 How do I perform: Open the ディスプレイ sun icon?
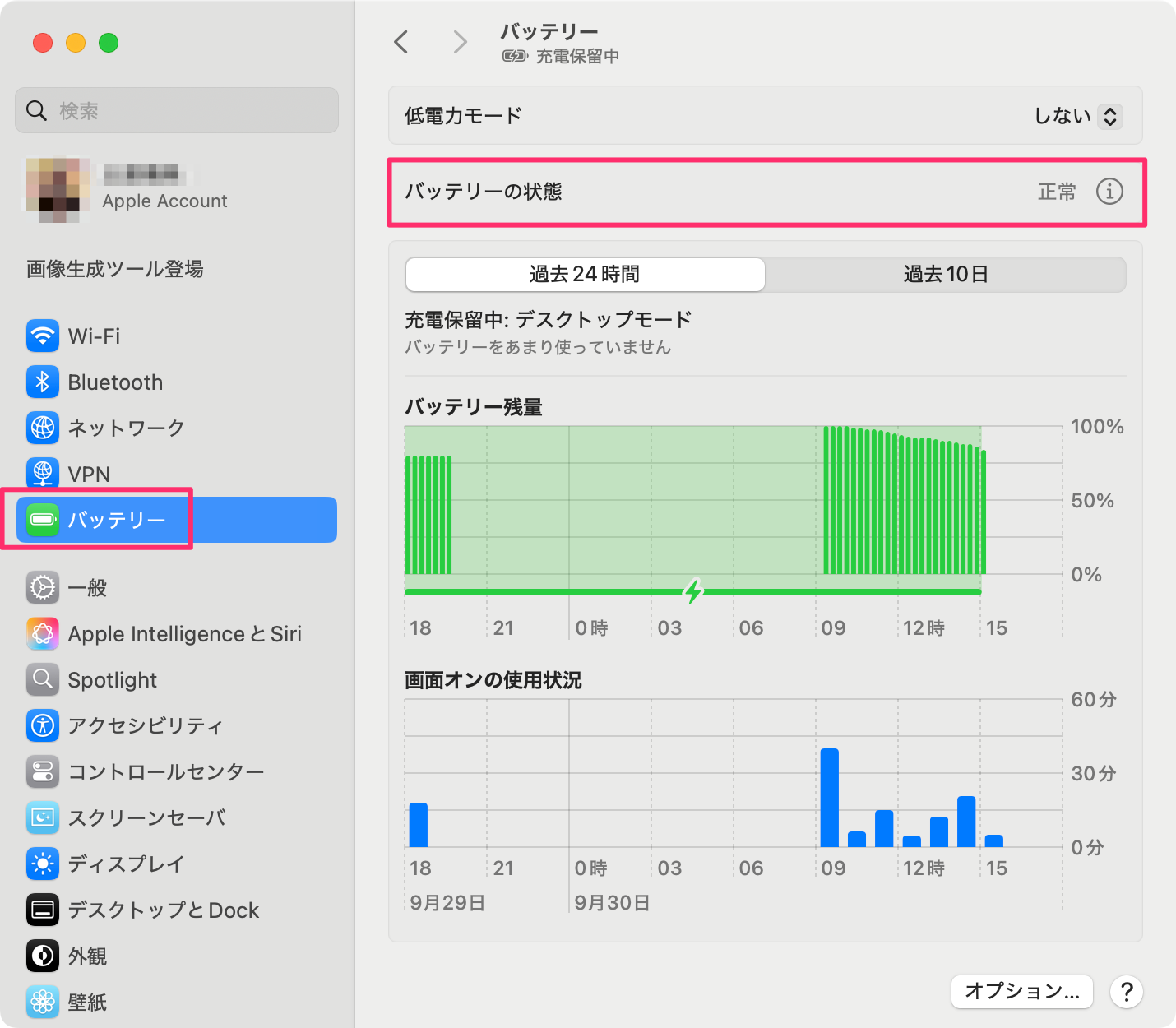click(42, 864)
